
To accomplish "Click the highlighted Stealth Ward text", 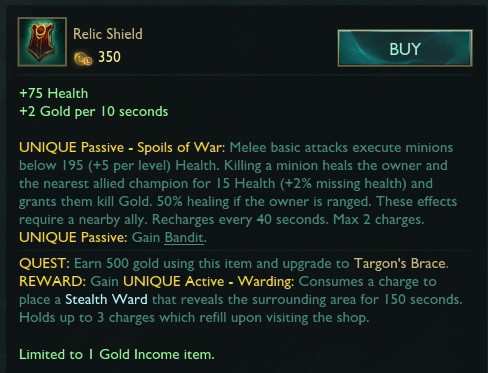I will [106, 299].
